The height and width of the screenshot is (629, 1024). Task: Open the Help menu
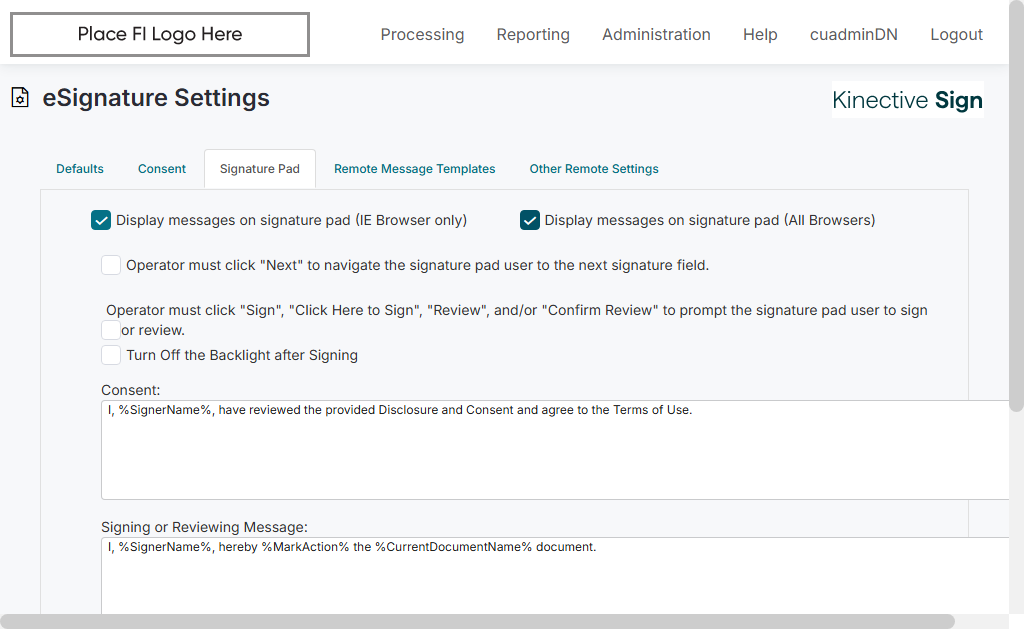coord(760,35)
